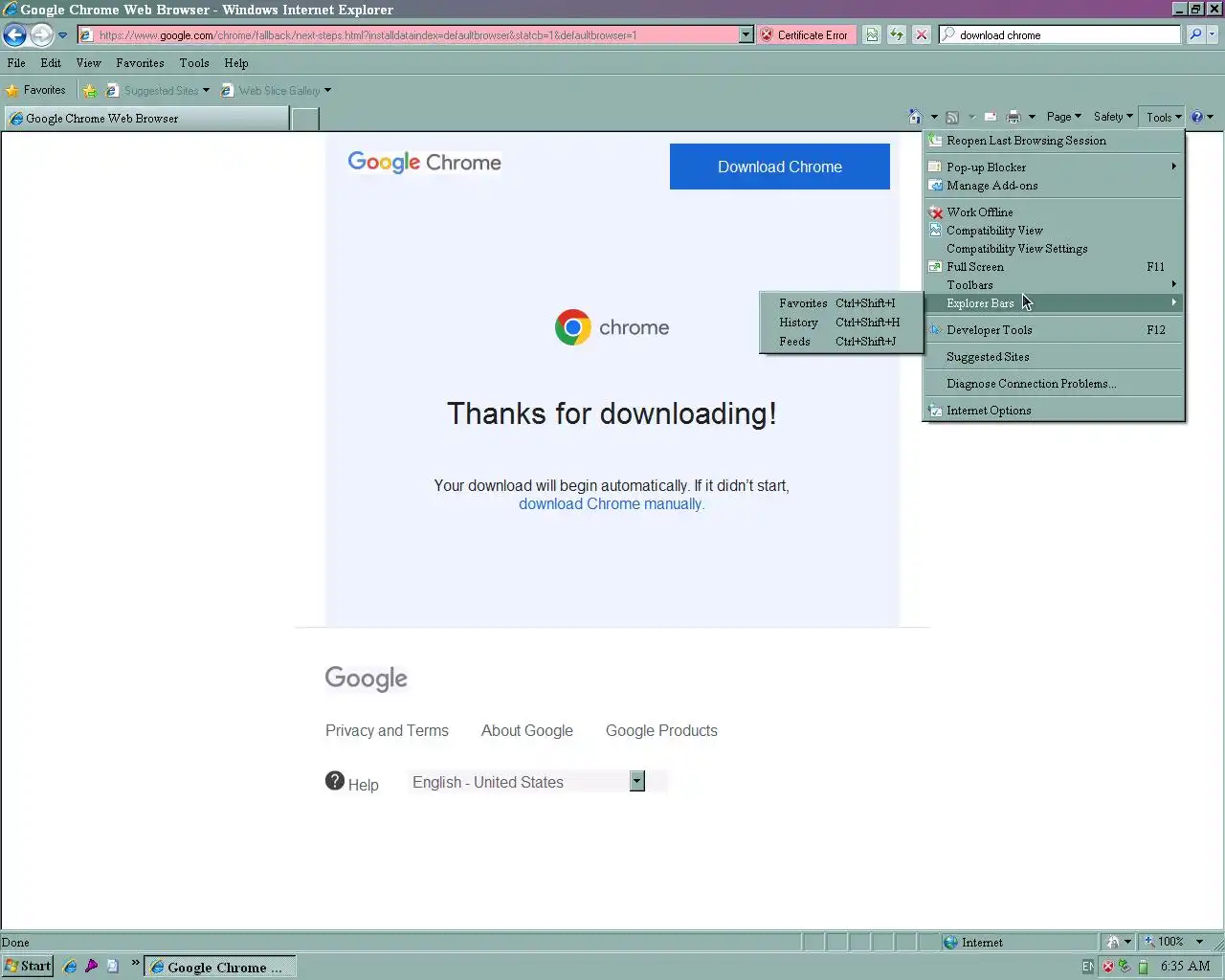Click the Google Chrome logo header
Image resolution: width=1225 pixels, height=980 pixels.
click(x=424, y=163)
